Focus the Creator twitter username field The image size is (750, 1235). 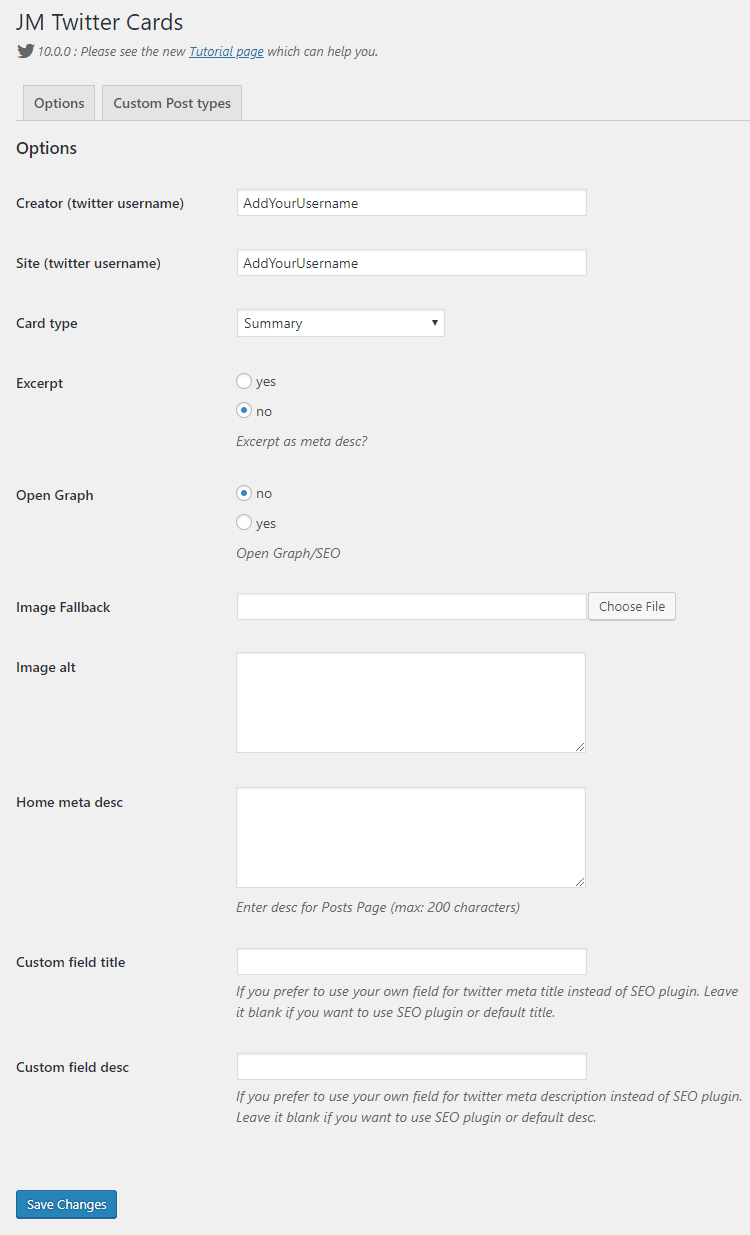click(x=411, y=203)
